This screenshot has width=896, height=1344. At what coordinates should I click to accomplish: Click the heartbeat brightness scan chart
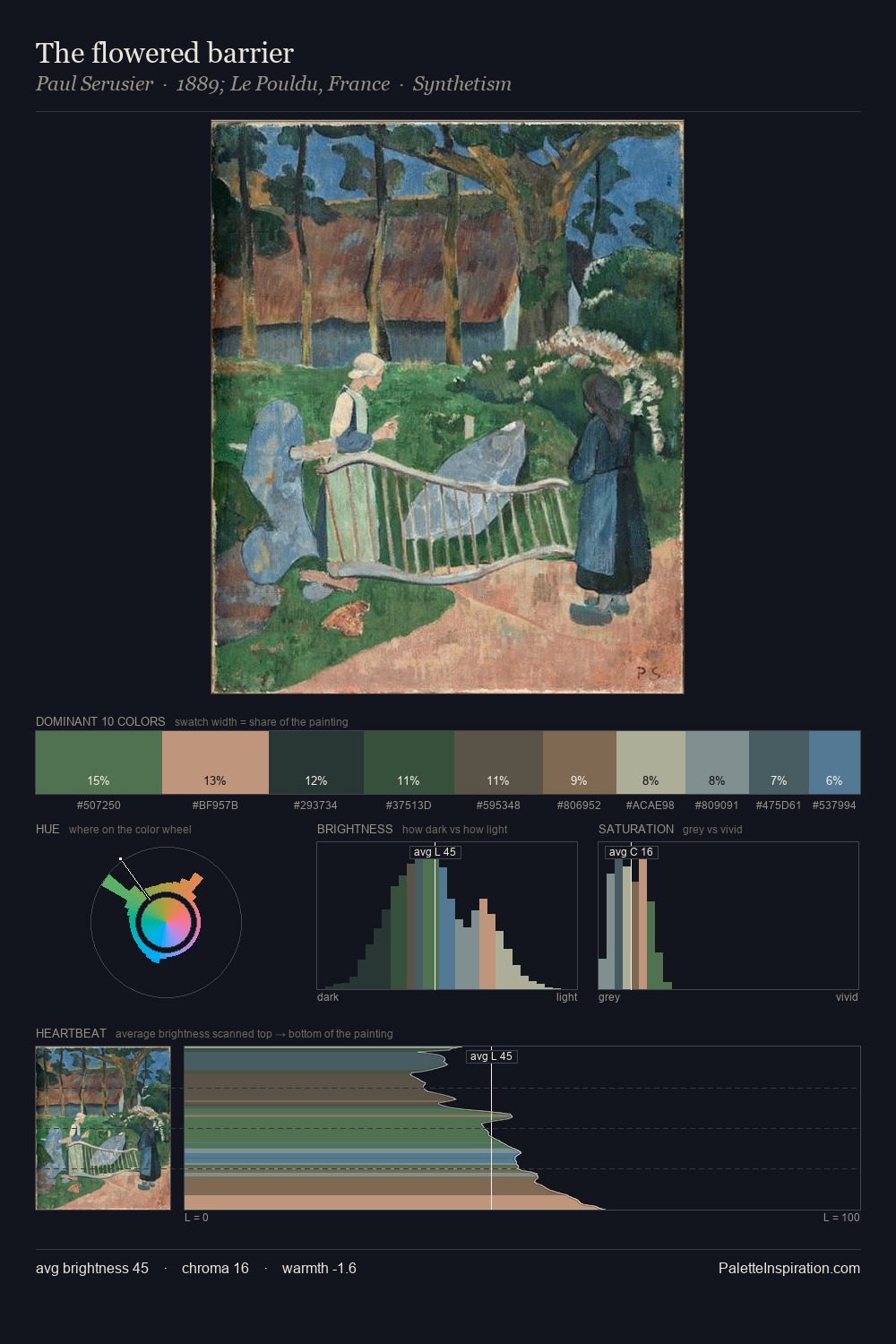coord(522,1128)
